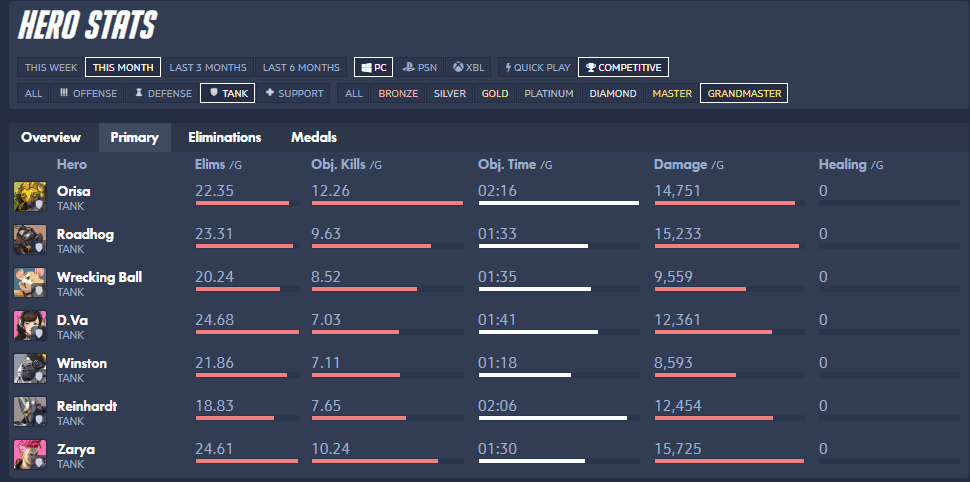This screenshot has width=970, height=482.
Task: Sort by Obj. Time /G column
Action: click(515, 165)
